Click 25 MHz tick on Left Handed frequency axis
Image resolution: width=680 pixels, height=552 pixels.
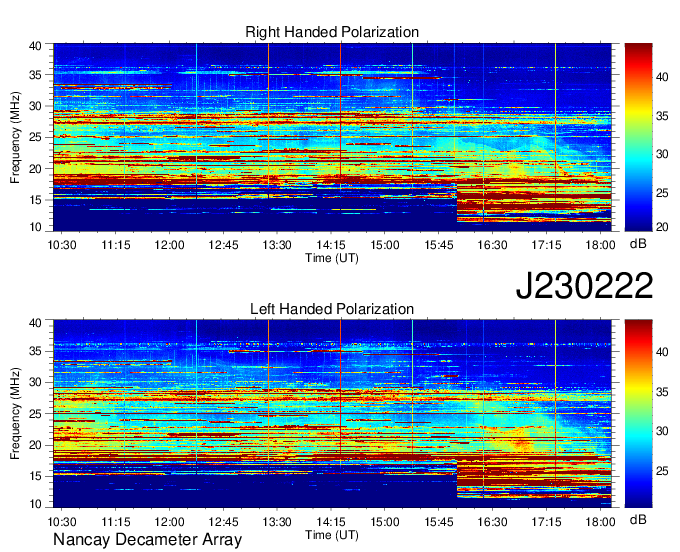point(35,414)
